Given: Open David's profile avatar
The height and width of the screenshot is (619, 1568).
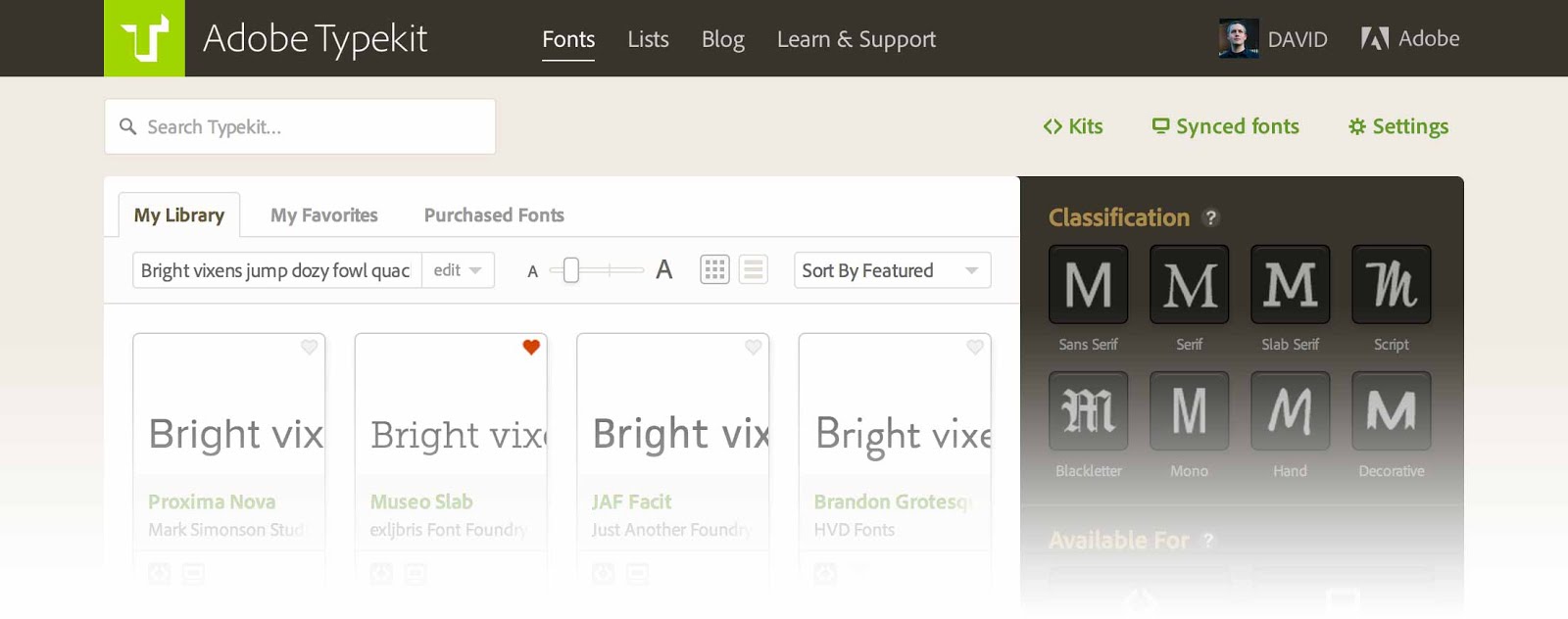Looking at the screenshot, I should pyautogui.click(x=1239, y=39).
